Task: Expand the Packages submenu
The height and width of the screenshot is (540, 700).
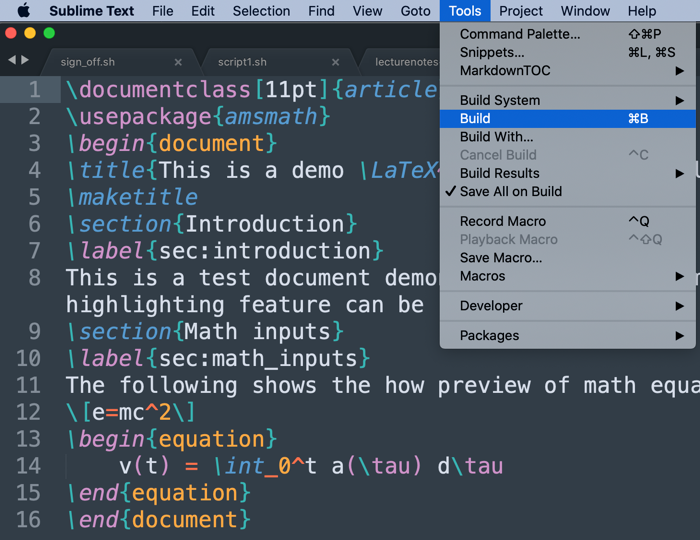Action: pos(567,336)
